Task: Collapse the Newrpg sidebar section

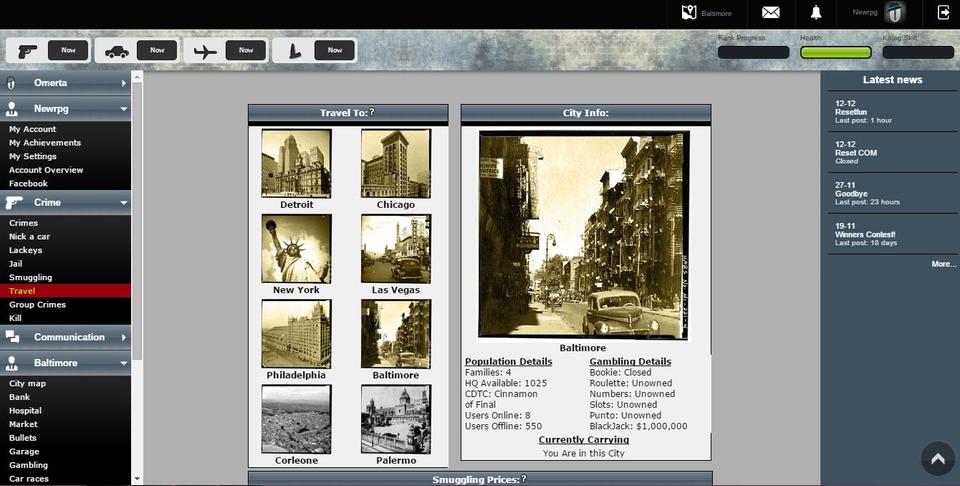Action: [x=66, y=109]
